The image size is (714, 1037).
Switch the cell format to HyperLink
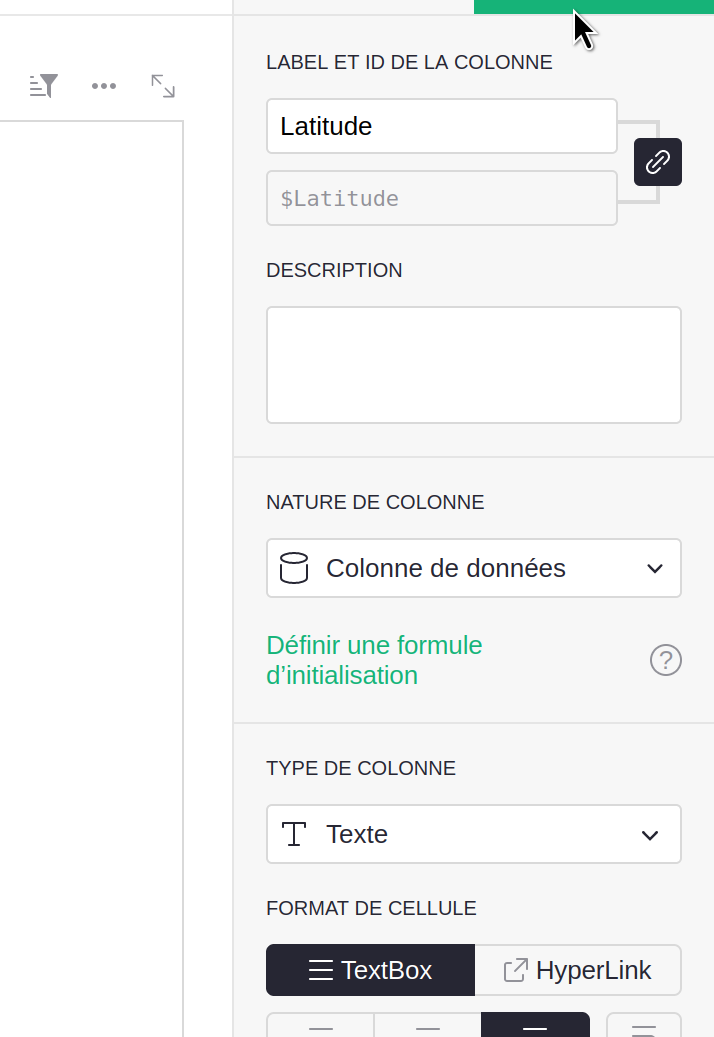click(578, 970)
